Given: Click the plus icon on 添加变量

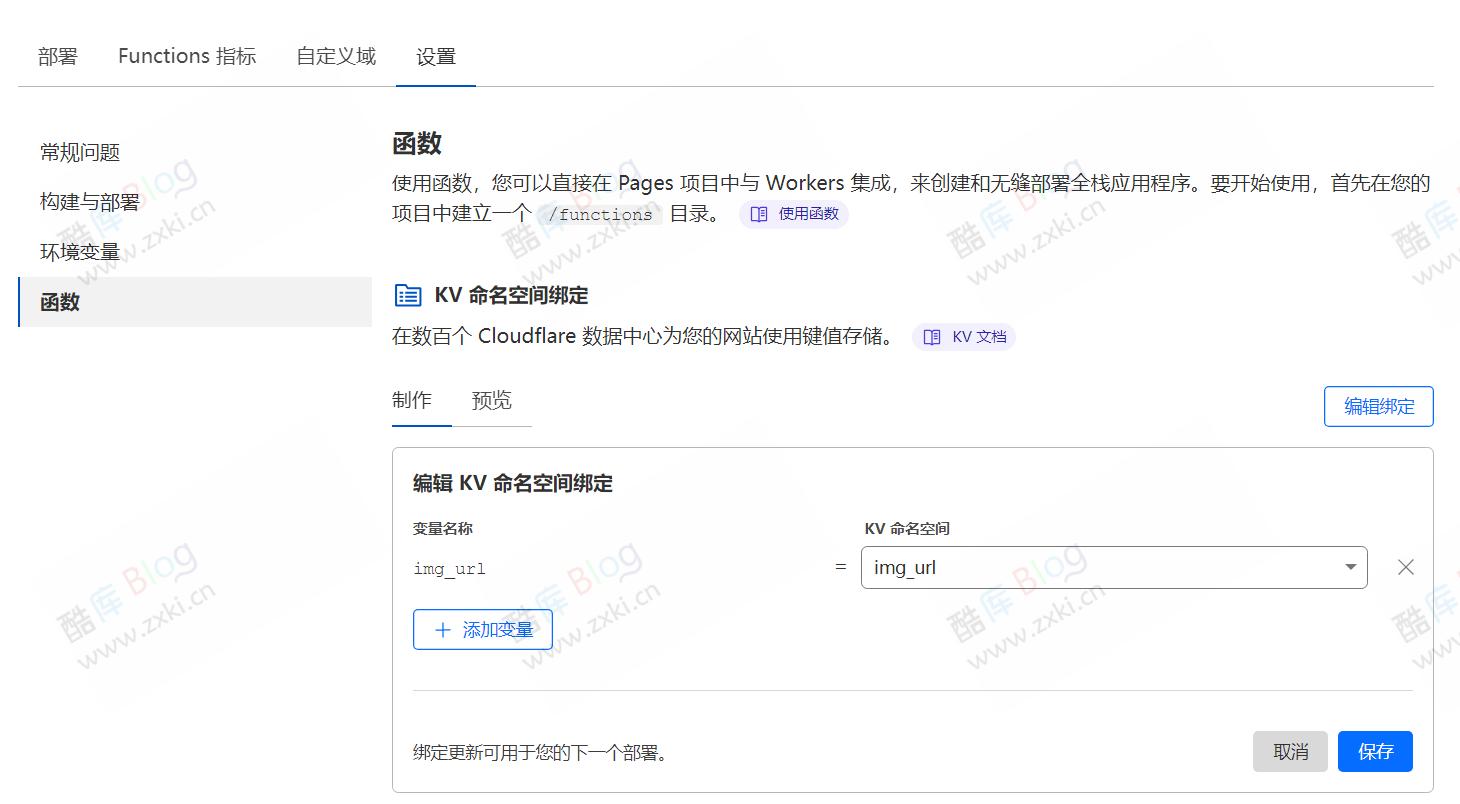Looking at the screenshot, I should [441, 629].
